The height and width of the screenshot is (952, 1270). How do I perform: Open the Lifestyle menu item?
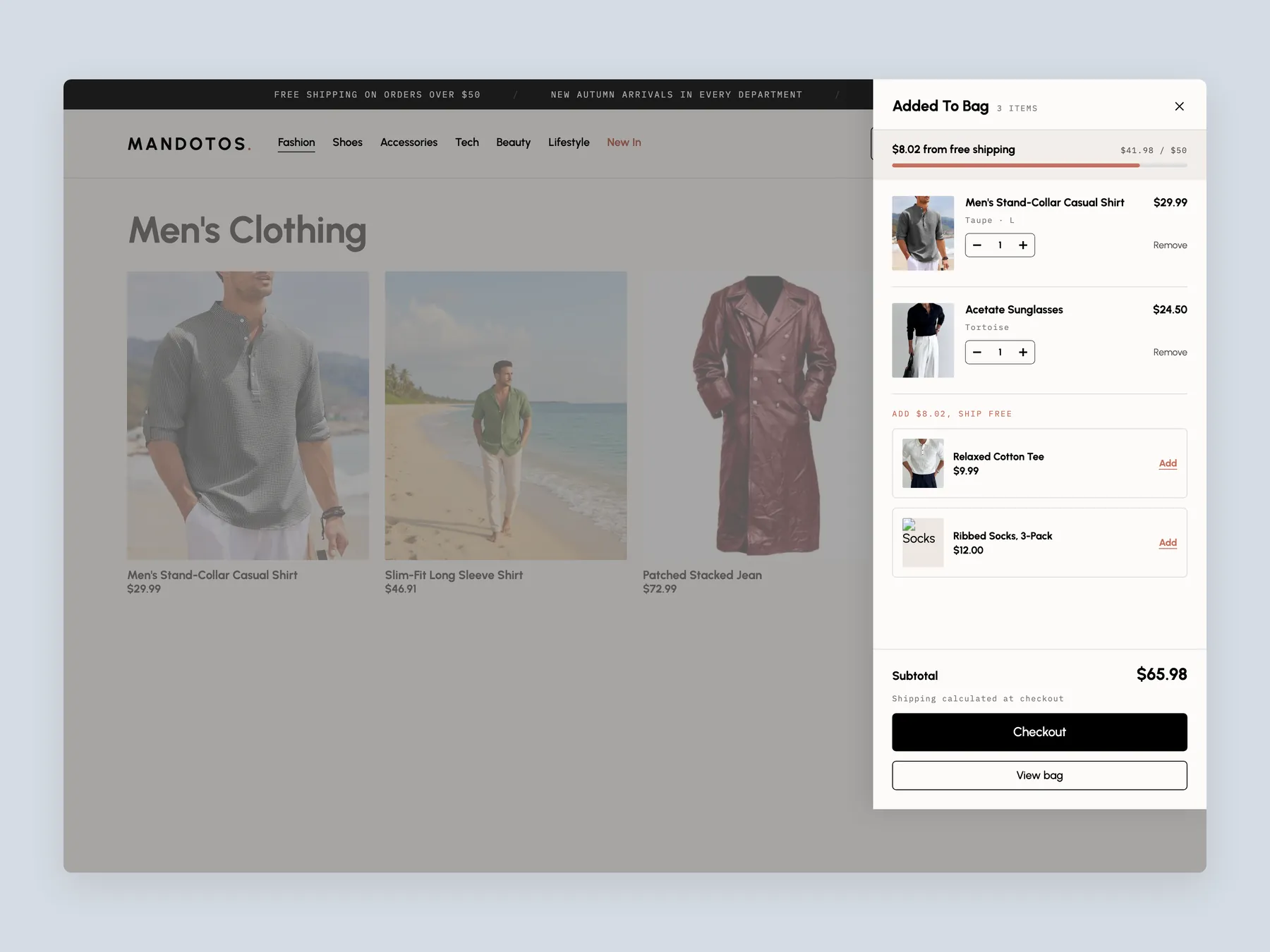(x=569, y=142)
